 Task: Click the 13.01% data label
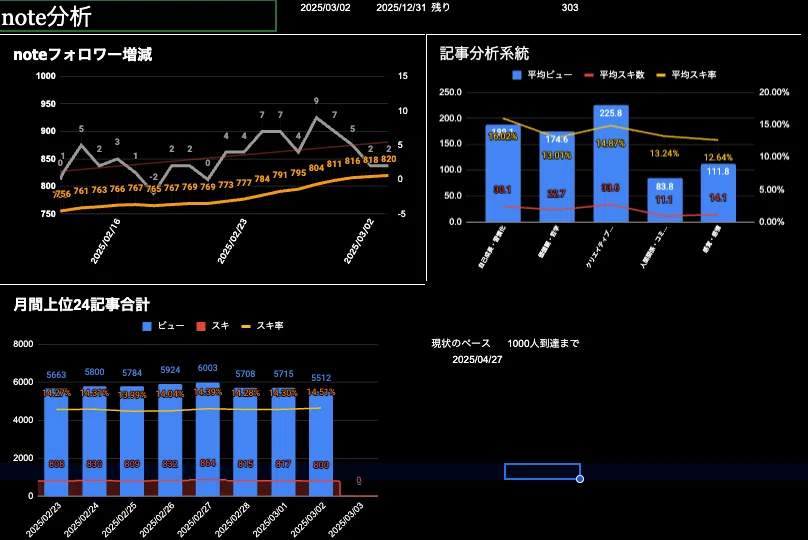tap(557, 155)
